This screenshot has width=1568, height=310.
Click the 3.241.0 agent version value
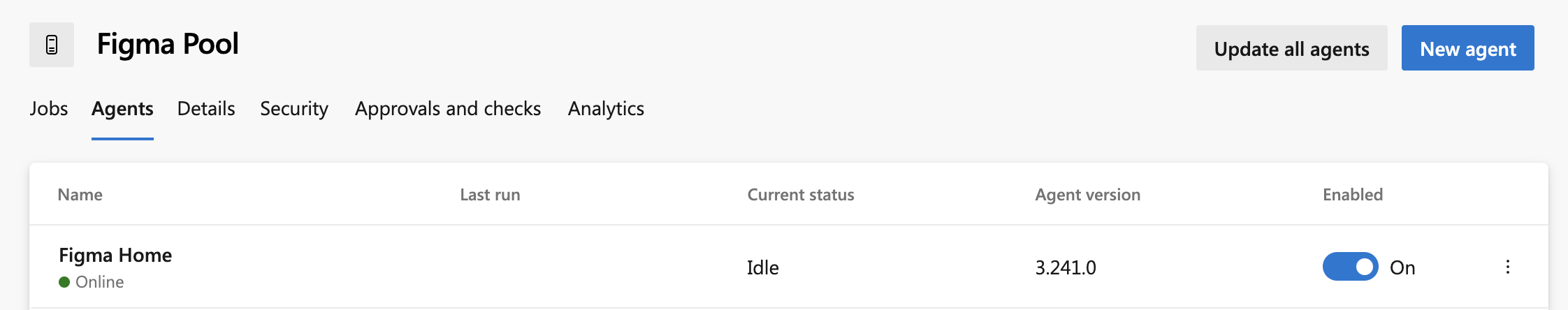[x=1065, y=267]
